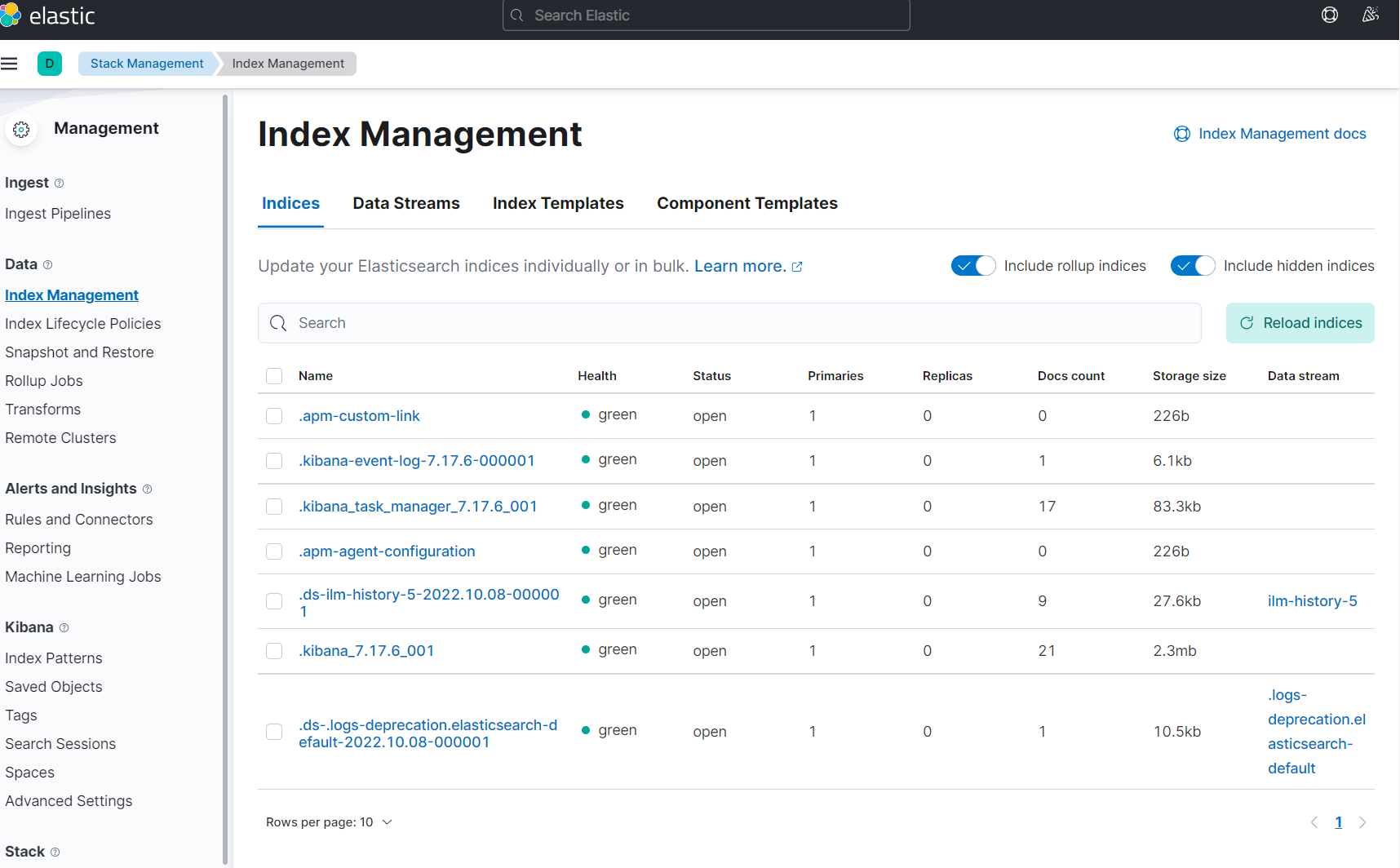Open .kibana_7.17.6_001 index details
Image resolution: width=1400 pixels, height=868 pixels.
[366, 651]
